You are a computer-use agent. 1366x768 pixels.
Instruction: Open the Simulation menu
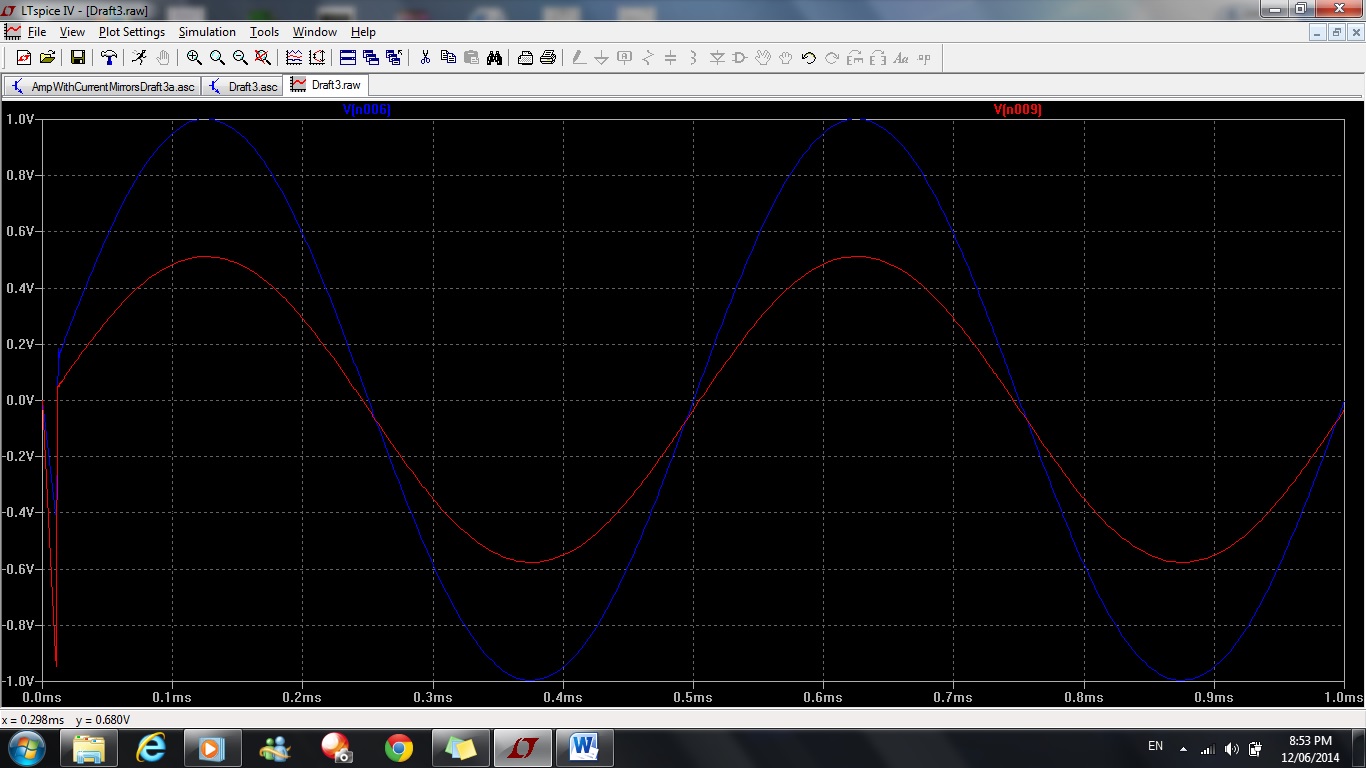click(207, 32)
